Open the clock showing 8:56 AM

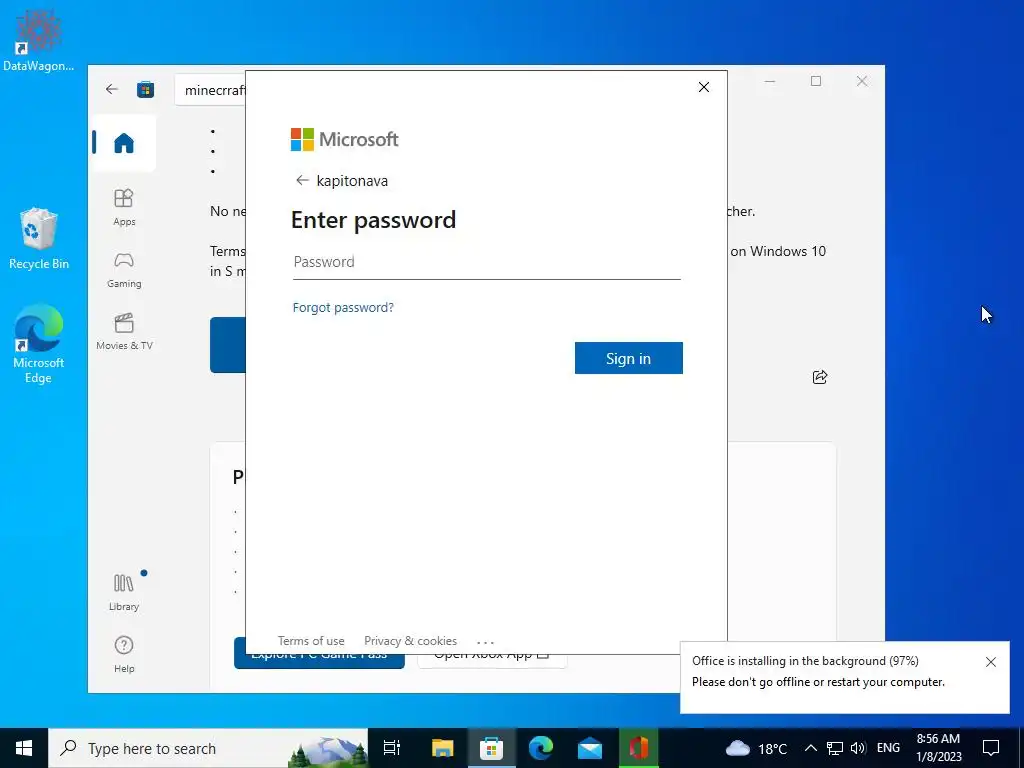click(938, 748)
